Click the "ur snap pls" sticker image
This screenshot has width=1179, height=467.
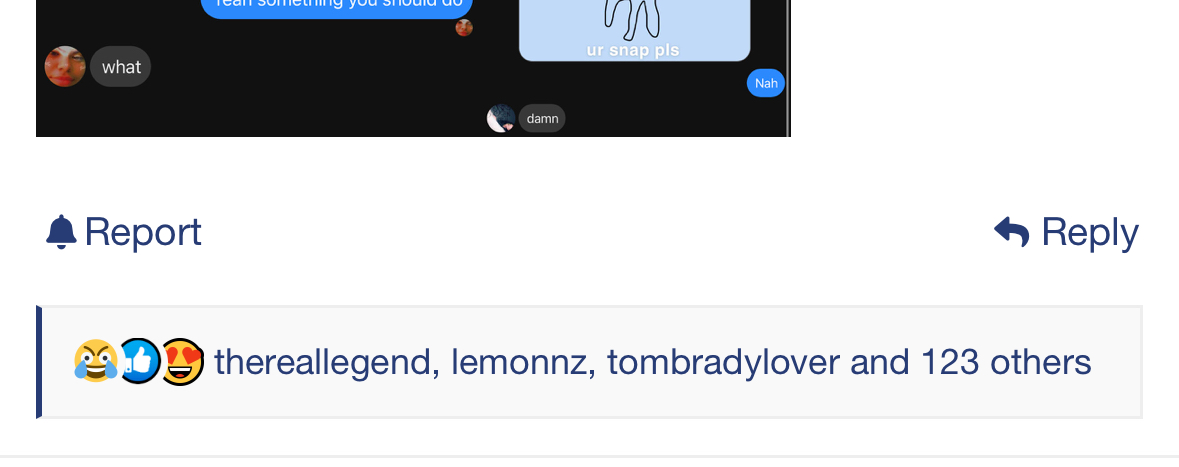[x=635, y=30]
